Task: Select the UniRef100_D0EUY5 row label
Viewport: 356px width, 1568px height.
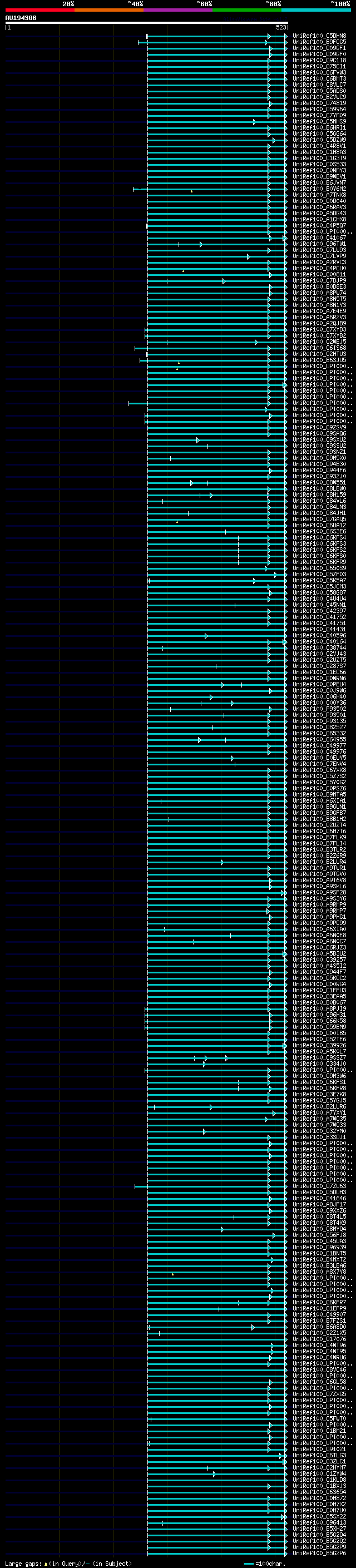Action: [319, 758]
